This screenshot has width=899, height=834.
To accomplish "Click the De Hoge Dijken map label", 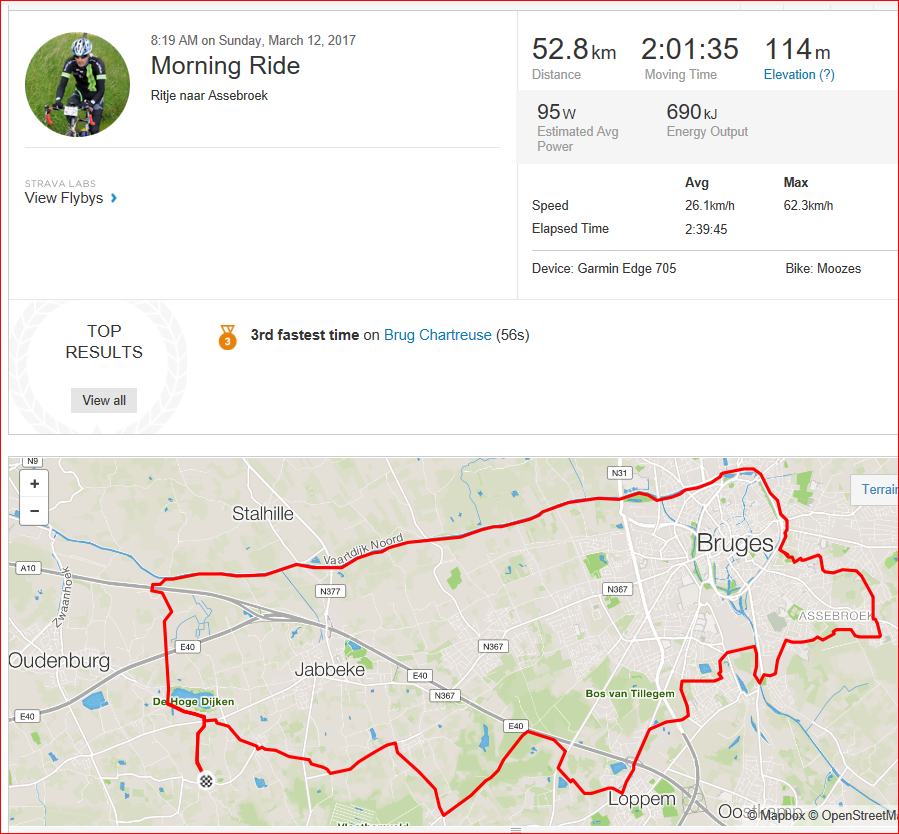I will [193, 702].
